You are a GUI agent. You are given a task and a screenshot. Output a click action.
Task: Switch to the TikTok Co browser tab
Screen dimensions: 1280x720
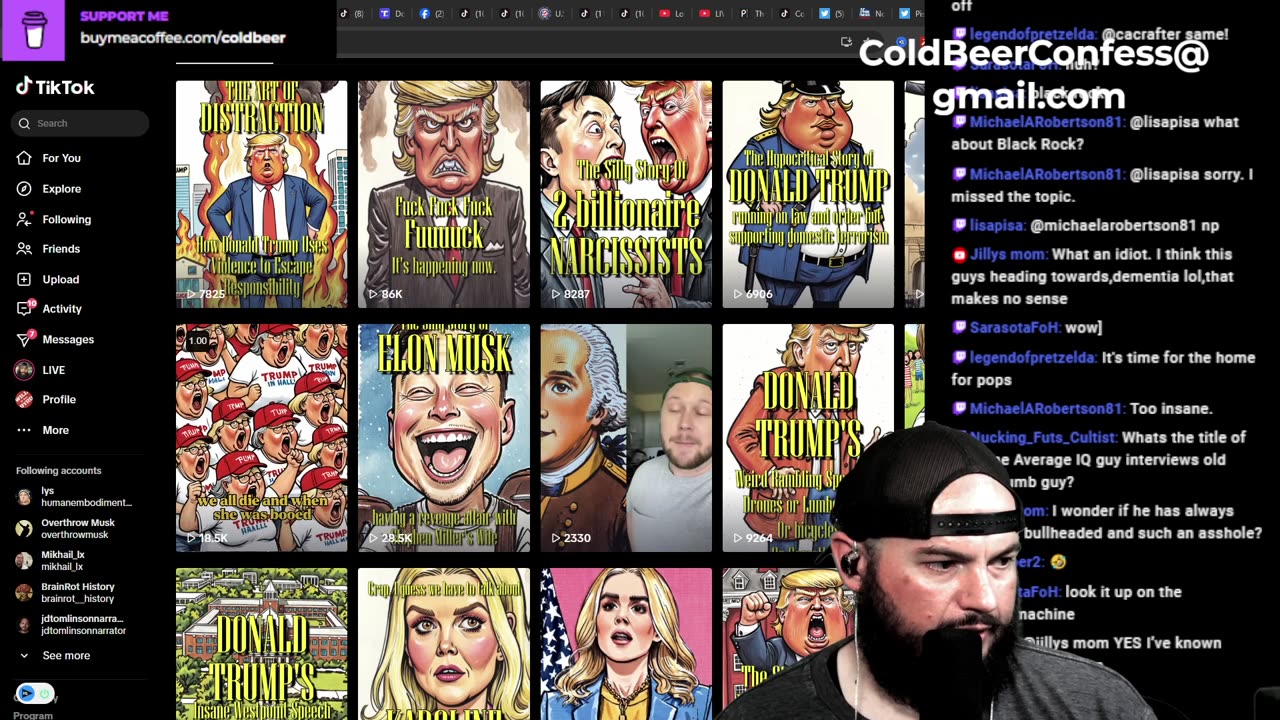[792, 14]
